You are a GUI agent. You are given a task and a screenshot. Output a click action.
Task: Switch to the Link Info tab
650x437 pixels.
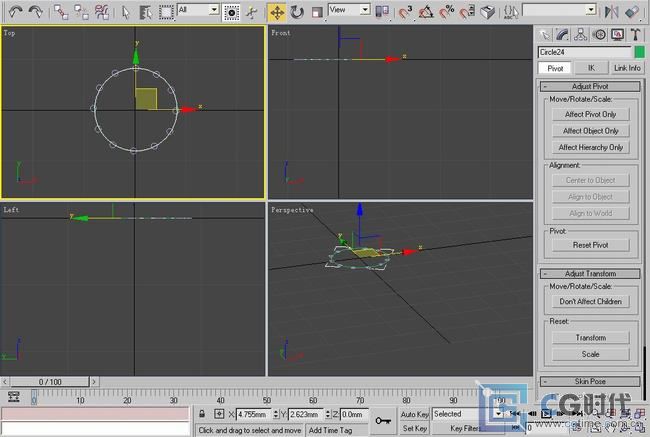pos(627,67)
